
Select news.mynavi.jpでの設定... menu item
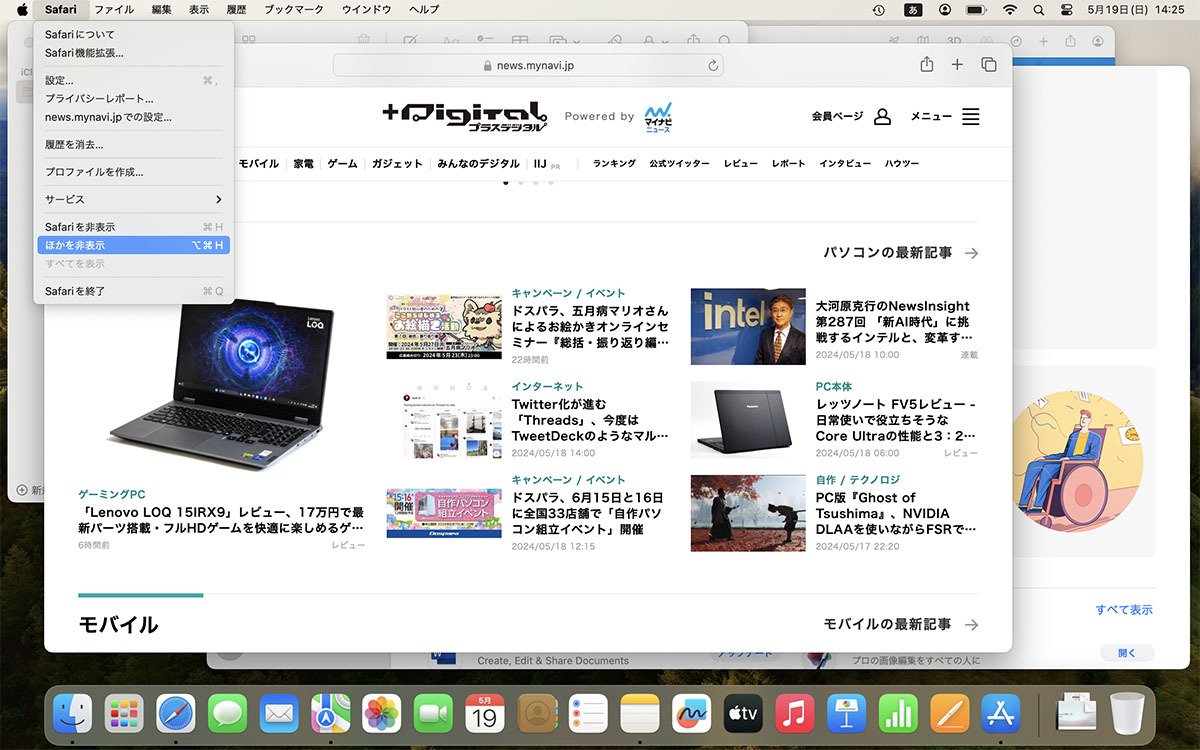[x=133, y=117]
